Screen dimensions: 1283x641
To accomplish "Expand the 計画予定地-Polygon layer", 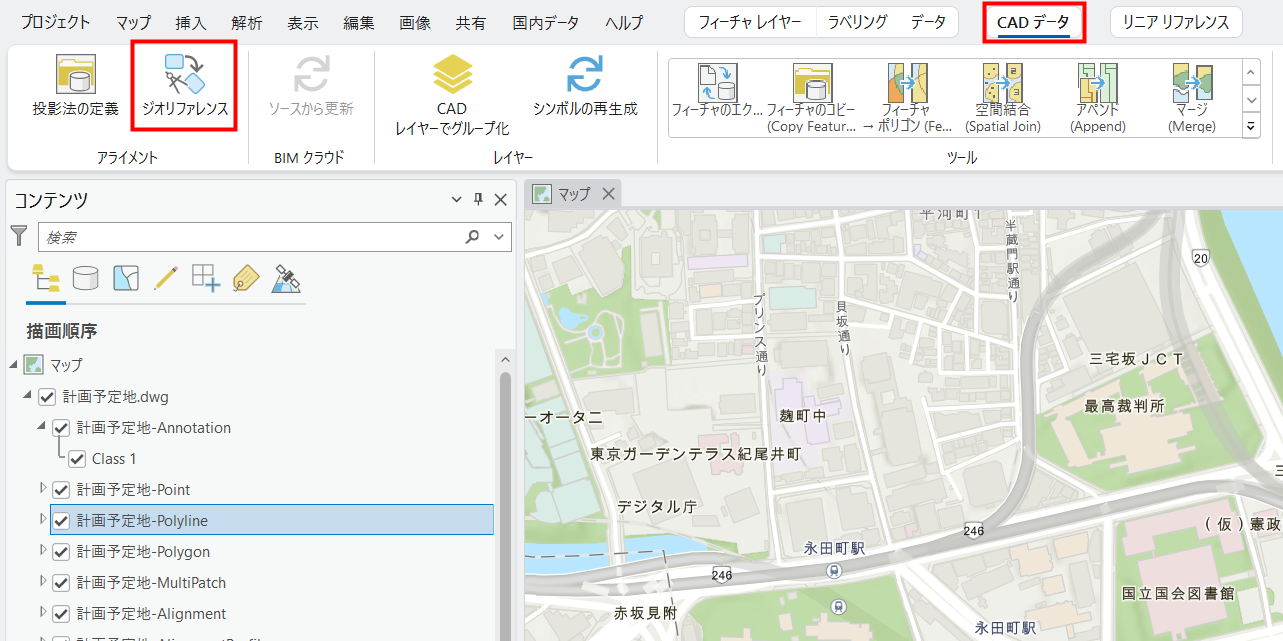I will click(42, 551).
